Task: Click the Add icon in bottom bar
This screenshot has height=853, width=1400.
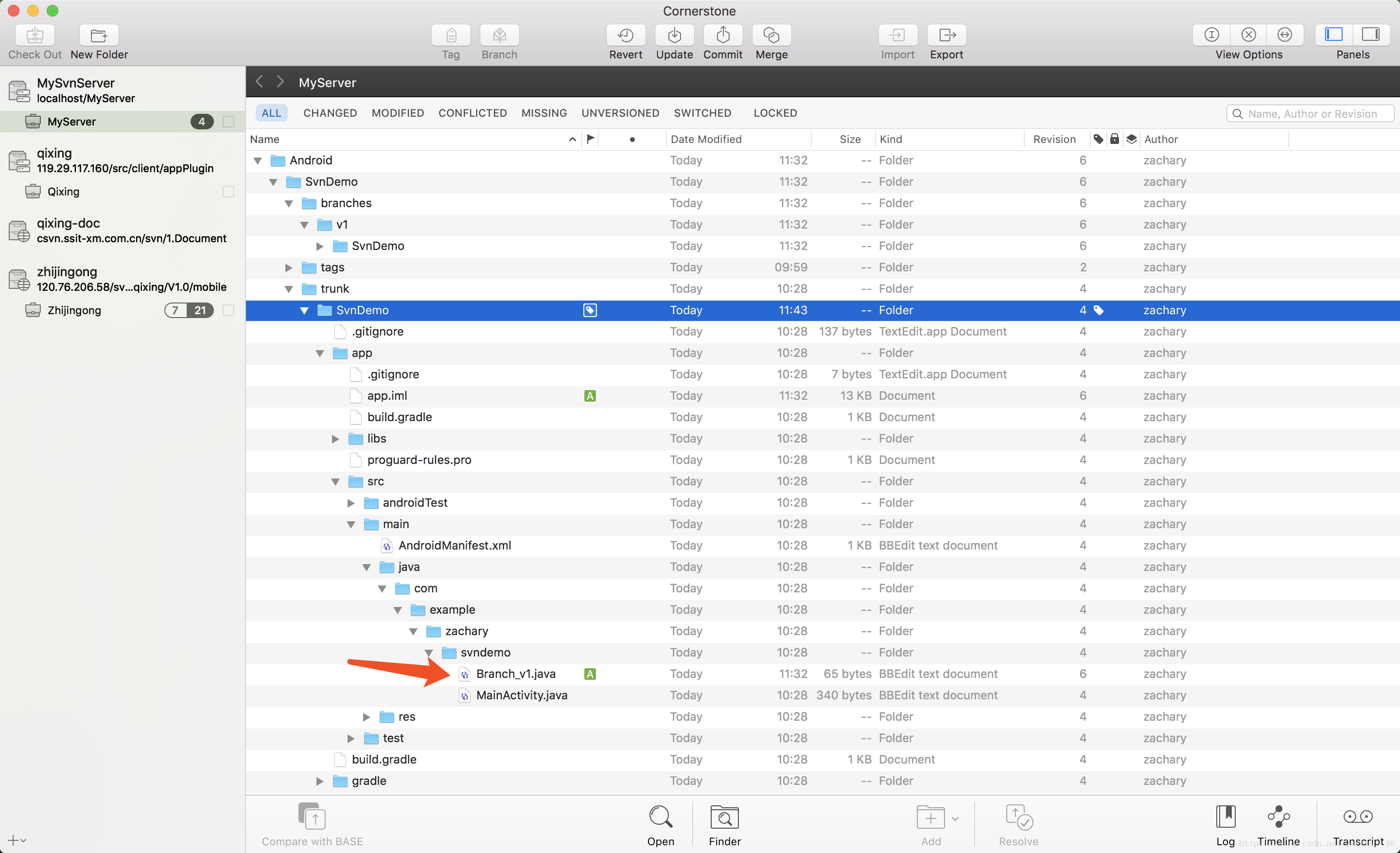Action: coord(930,818)
